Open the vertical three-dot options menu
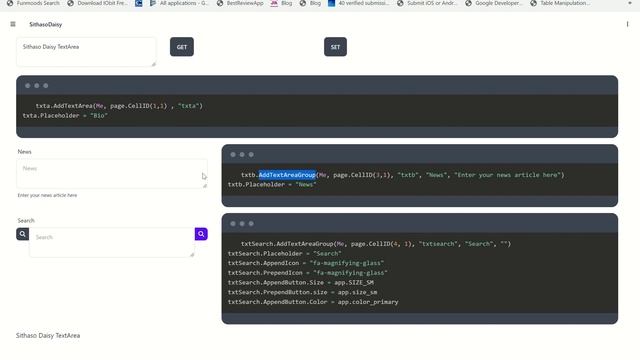Image resolution: width=640 pixels, height=360 pixels. tap(627, 24)
